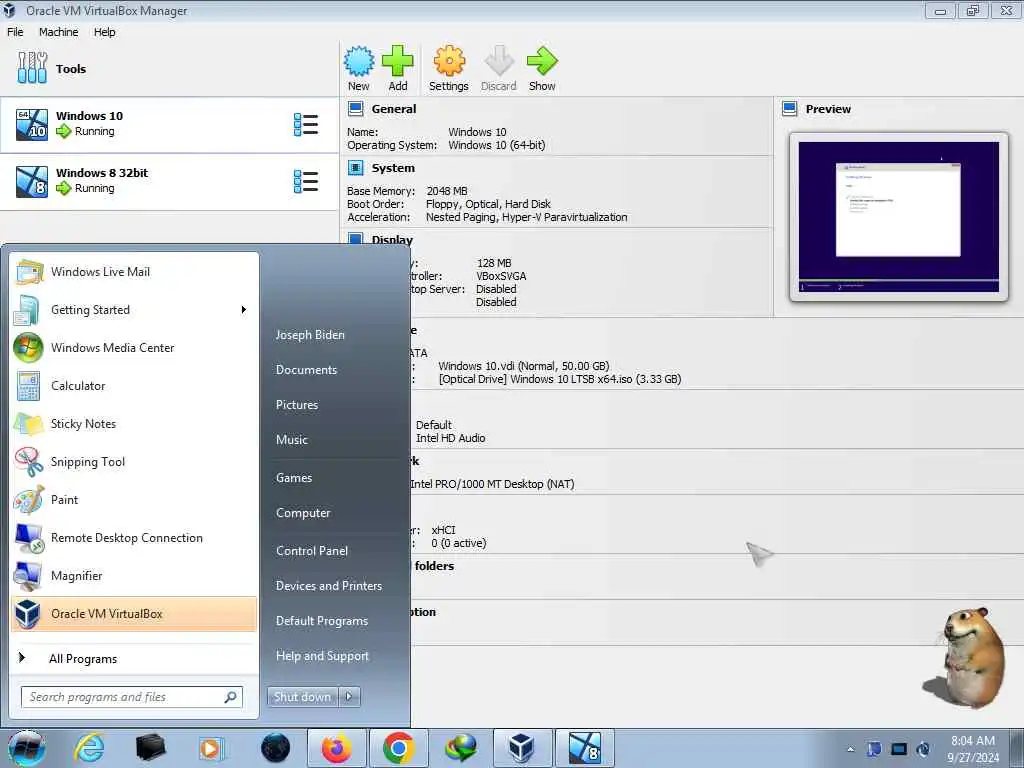
Task: Click the taskbar clock showing 8:04 AM
Action: coord(973,749)
